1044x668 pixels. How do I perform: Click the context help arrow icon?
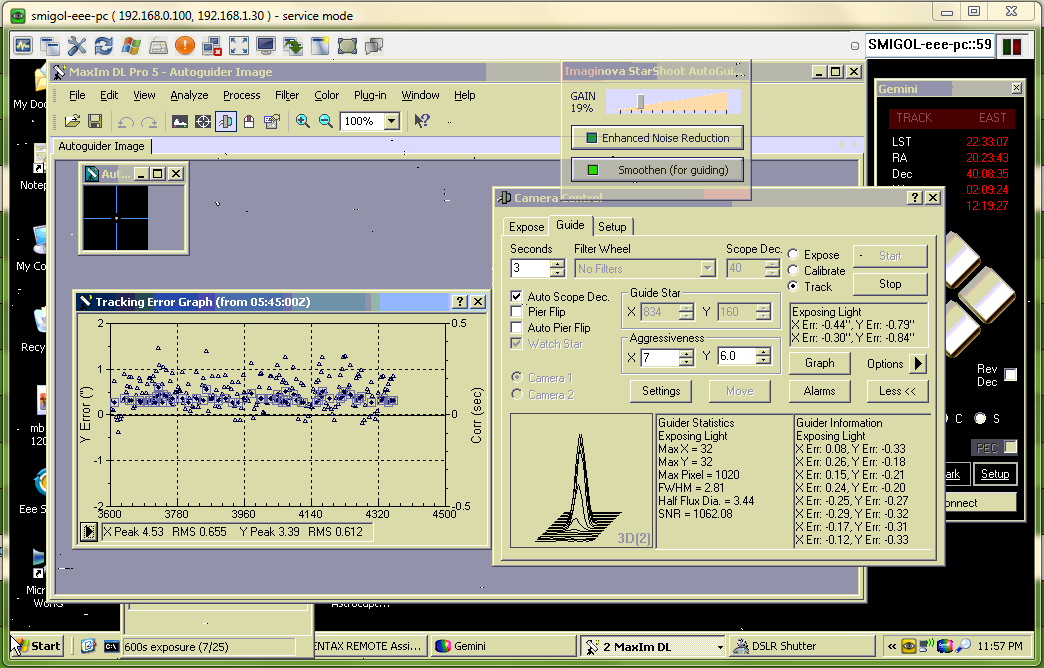point(422,121)
